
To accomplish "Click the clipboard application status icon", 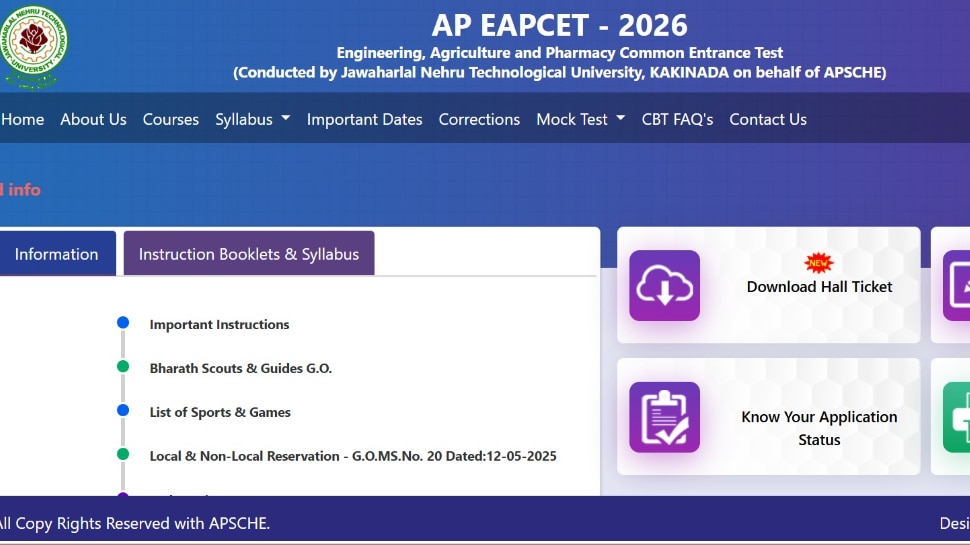I will point(664,417).
